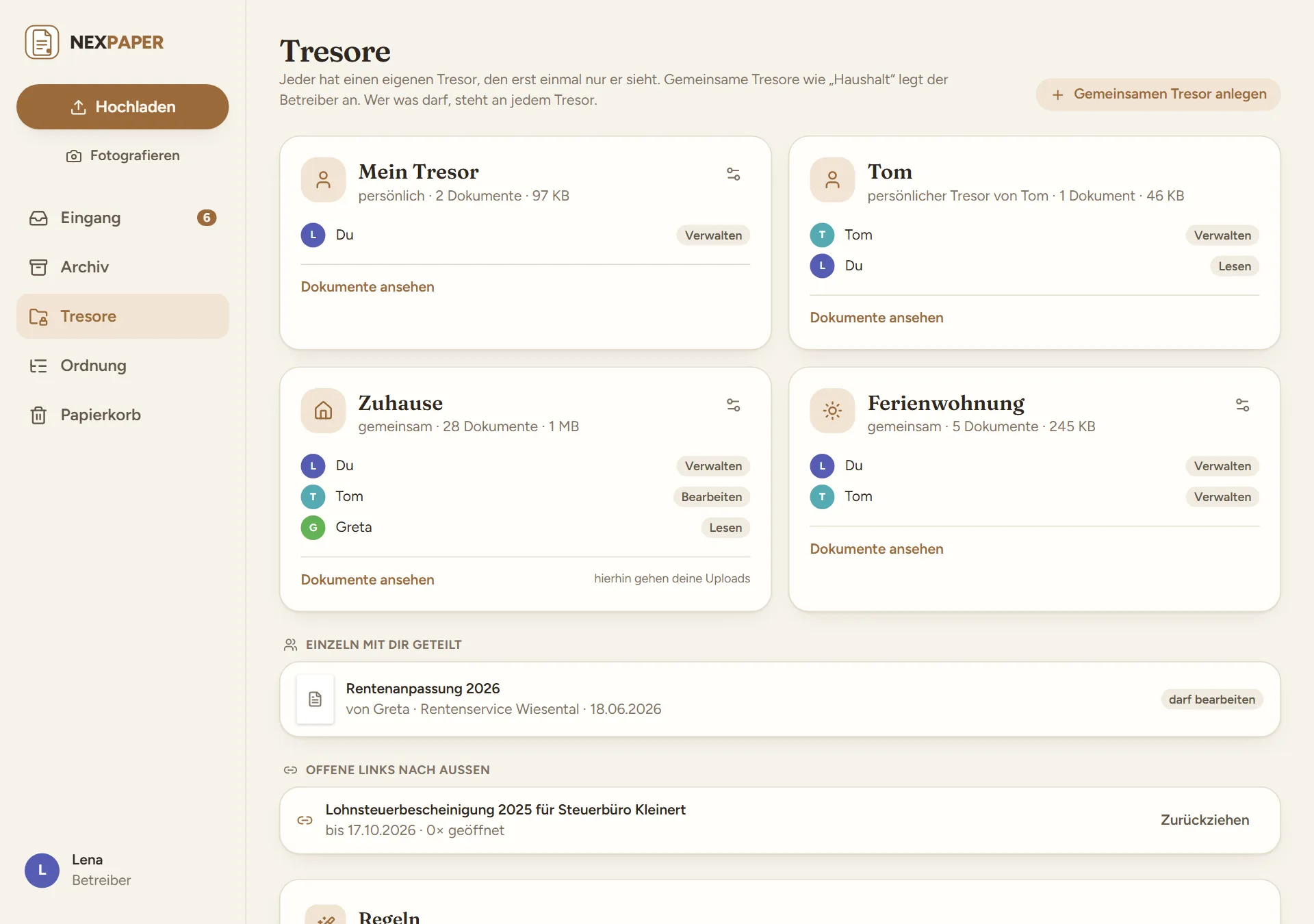Click the Nexpaper logo icon
This screenshot has width=1314, height=924.
click(x=42, y=42)
